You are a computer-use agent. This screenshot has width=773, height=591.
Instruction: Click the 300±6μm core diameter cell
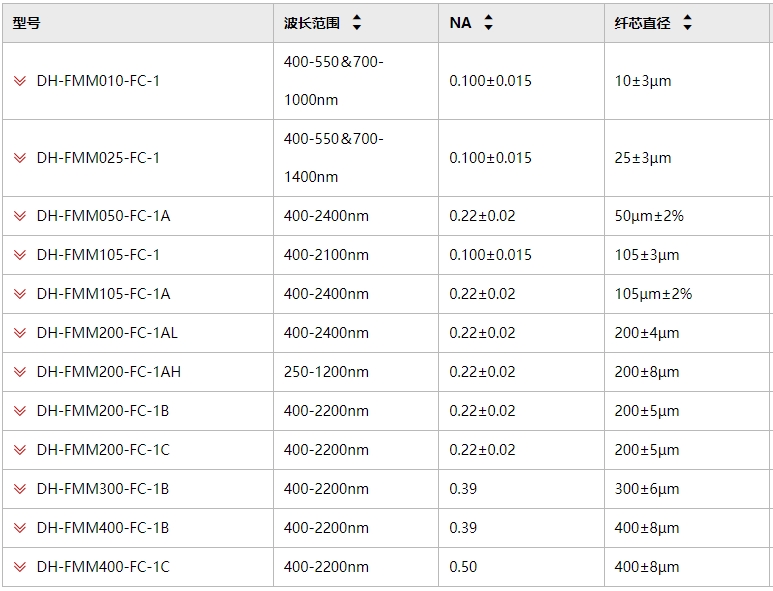pos(686,488)
